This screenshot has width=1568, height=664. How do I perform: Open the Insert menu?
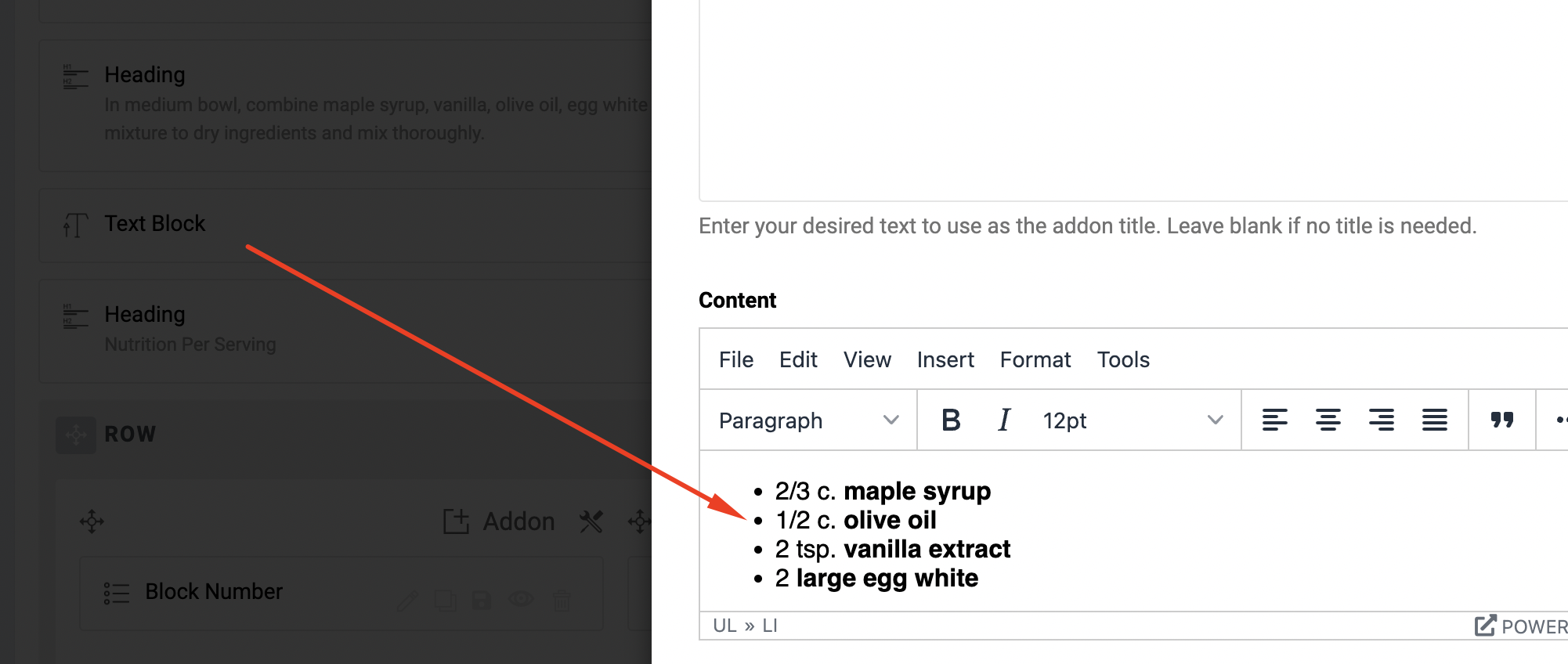point(945,359)
